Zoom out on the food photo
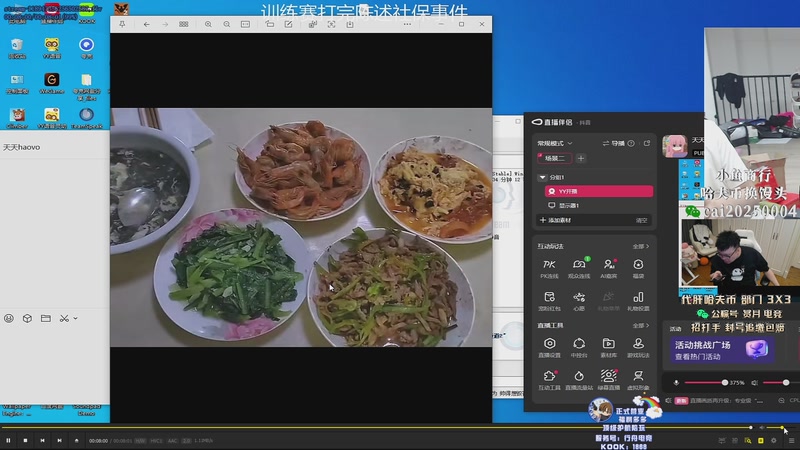The image size is (800, 450). 227,24
